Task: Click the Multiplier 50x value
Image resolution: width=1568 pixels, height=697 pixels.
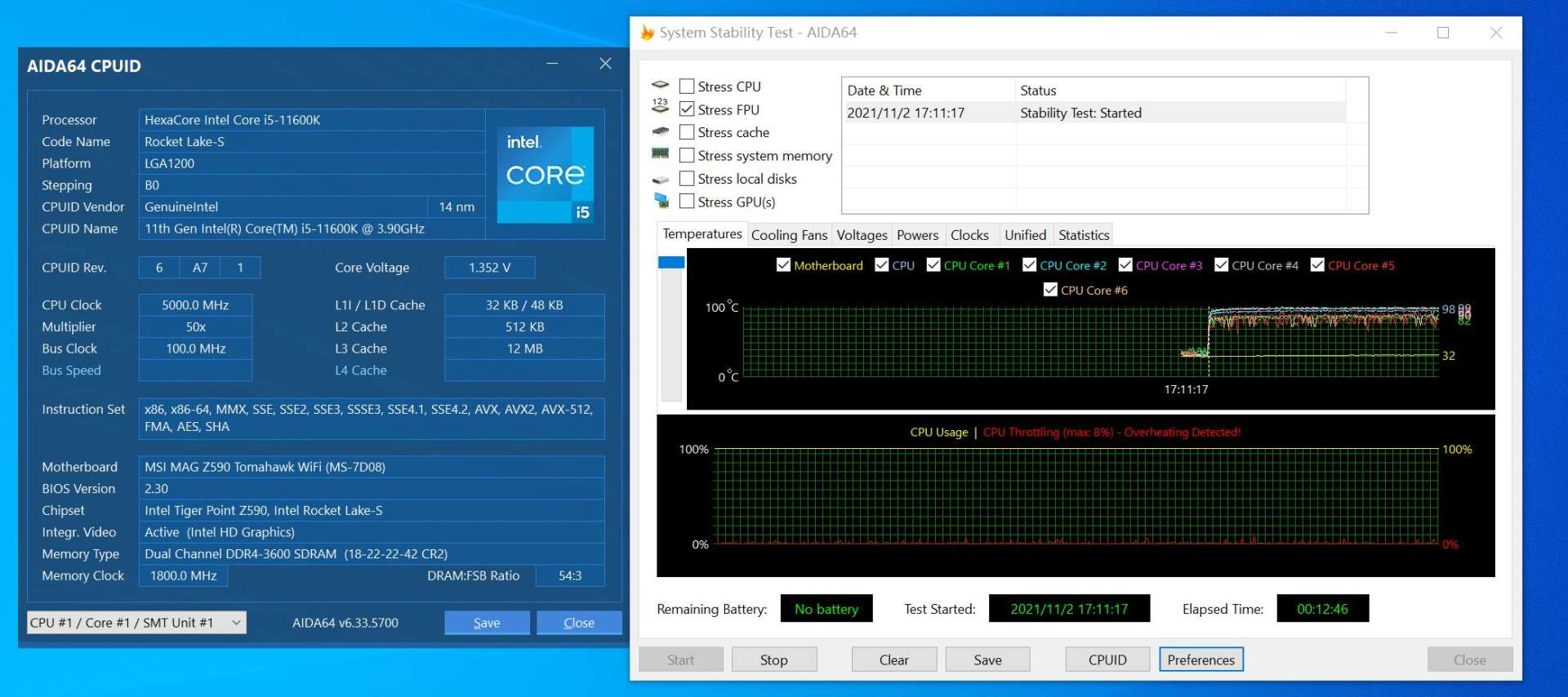Action: coord(195,326)
